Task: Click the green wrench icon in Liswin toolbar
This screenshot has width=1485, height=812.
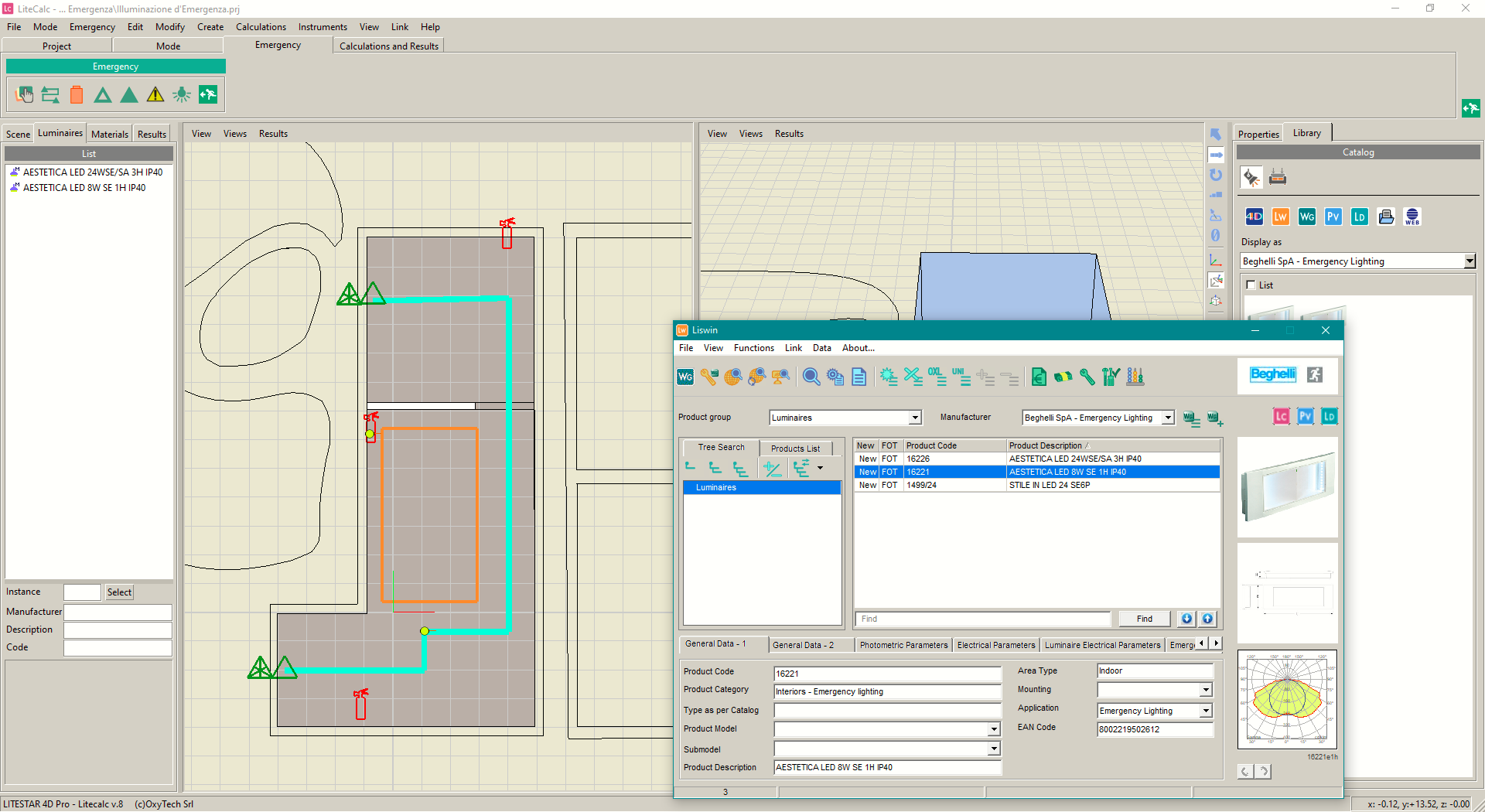Action: click(1087, 377)
